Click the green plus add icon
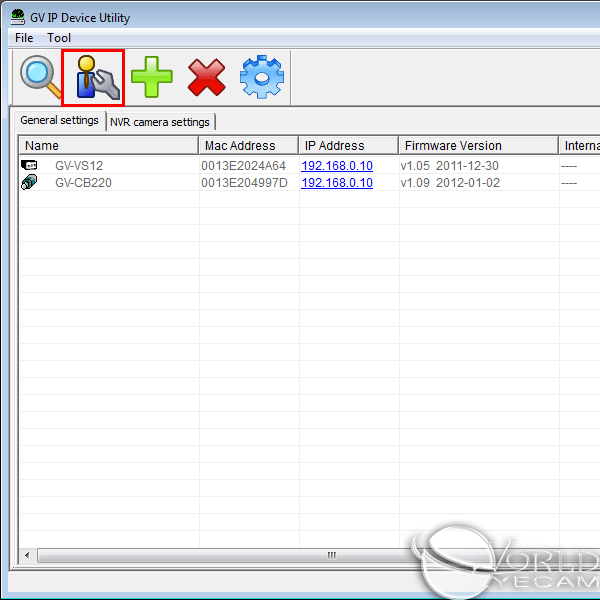This screenshot has width=600, height=600. click(x=152, y=77)
